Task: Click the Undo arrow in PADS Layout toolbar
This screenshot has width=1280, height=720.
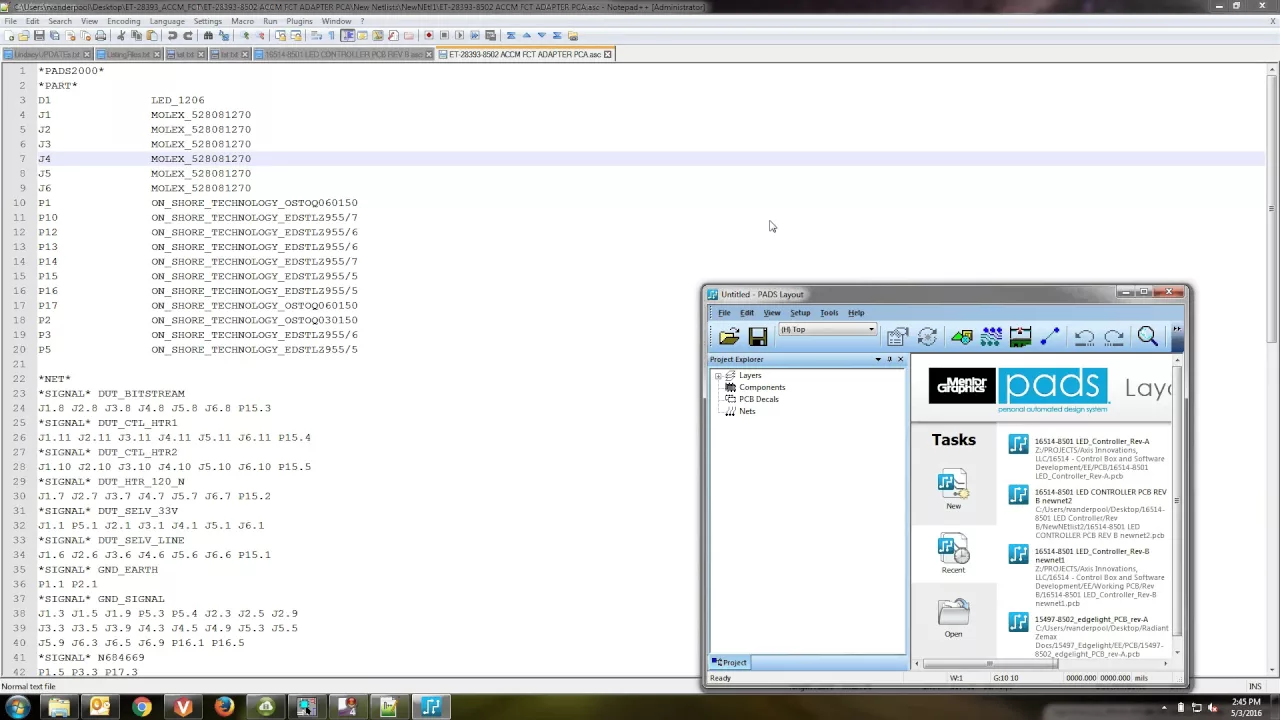Action: [x=1084, y=337]
